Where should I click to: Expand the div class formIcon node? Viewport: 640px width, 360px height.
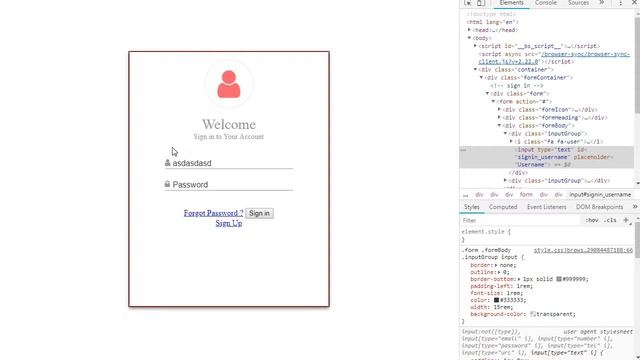500,109
